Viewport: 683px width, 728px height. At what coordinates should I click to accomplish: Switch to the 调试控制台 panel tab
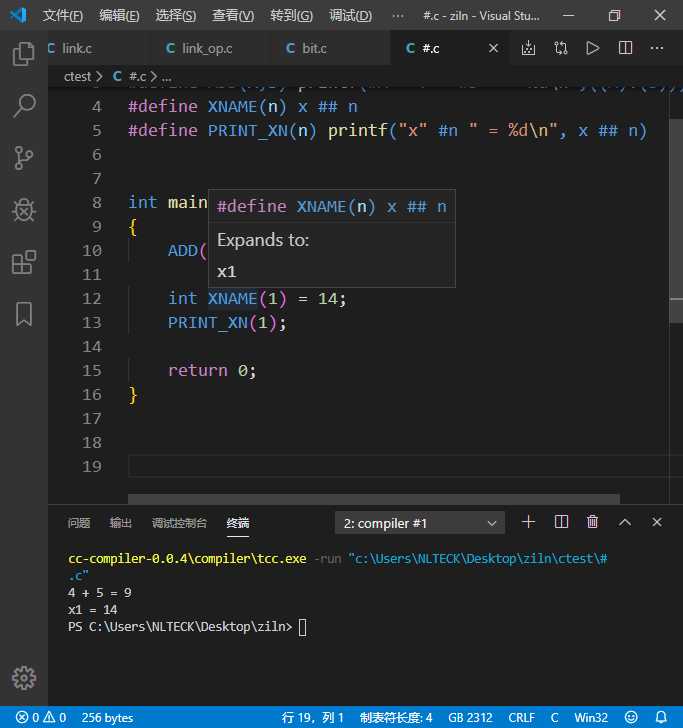[x=179, y=523]
